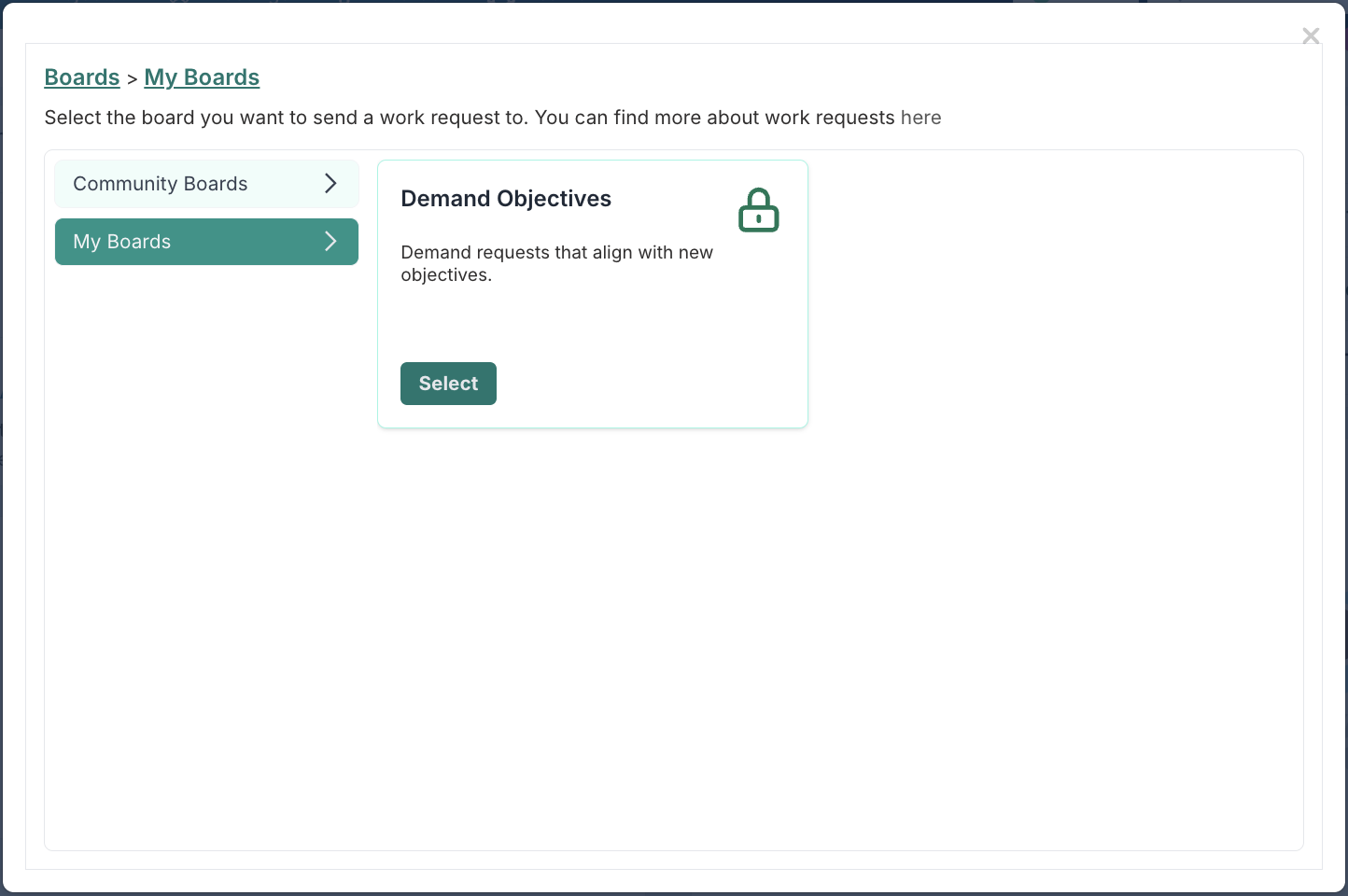1348x896 pixels.
Task: Click the chevron arrow on My Boards
Action: (x=330, y=242)
